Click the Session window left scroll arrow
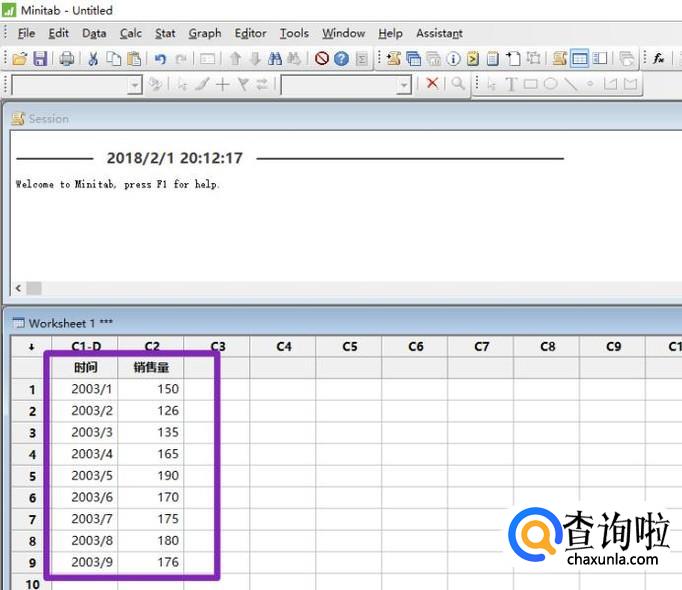Screen dimensions: 682x590 (18, 288)
